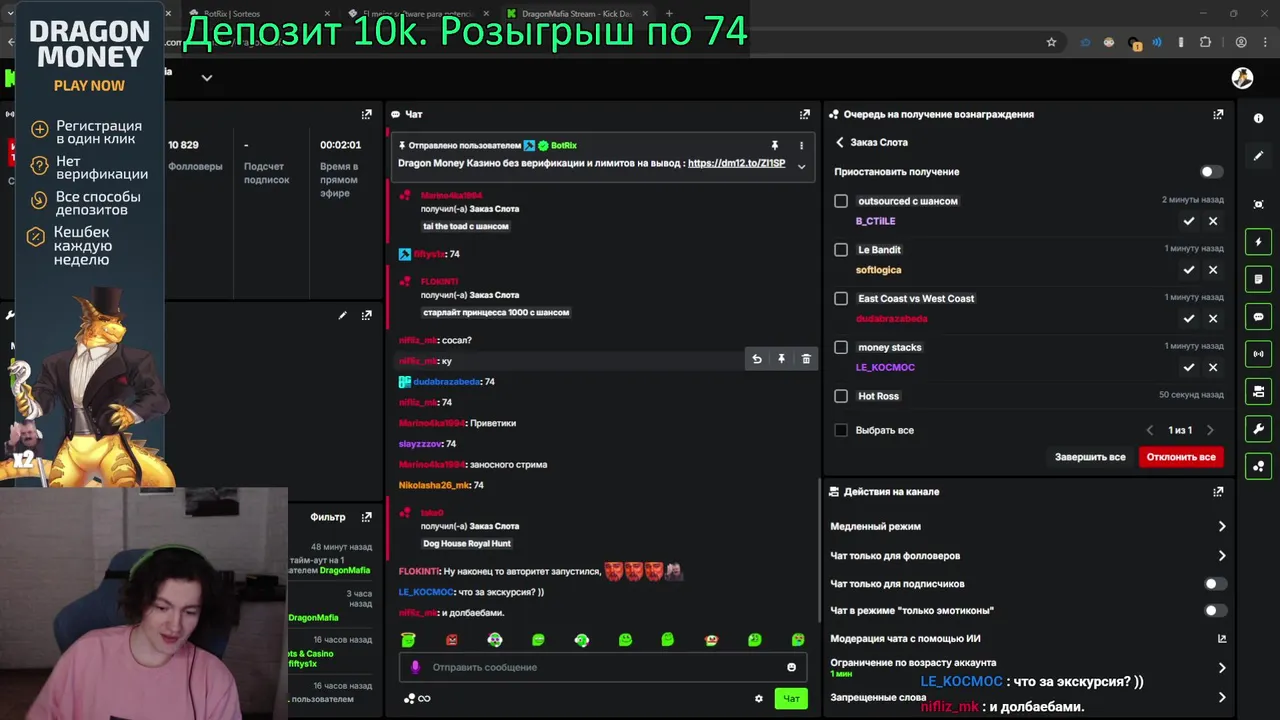Open the Фильтр option in log panel
1280x720 pixels.
328,517
